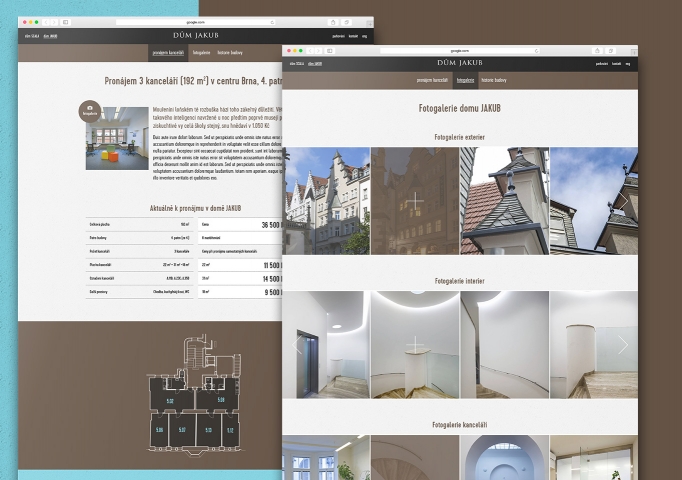Show the sidebar in the rear Safari window
The height and width of the screenshot is (480, 682).
pyautogui.click(x=66, y=22)
